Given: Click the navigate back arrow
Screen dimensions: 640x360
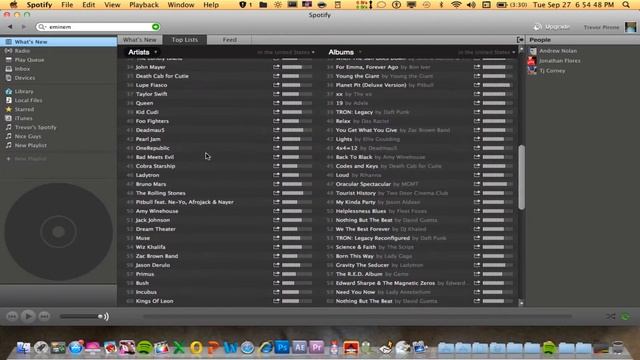Looking at the screenshot, I should pos(10,27).
